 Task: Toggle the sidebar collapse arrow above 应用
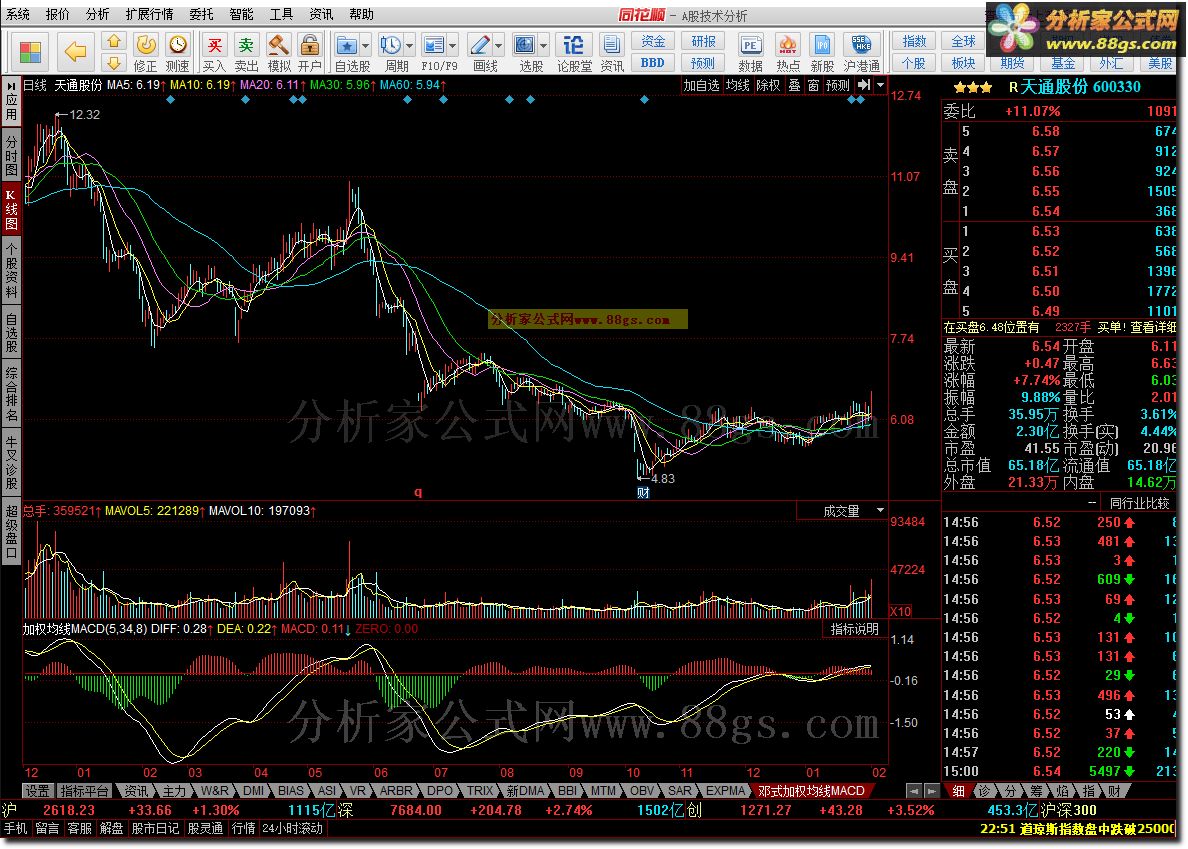click(x=11, y=85)
